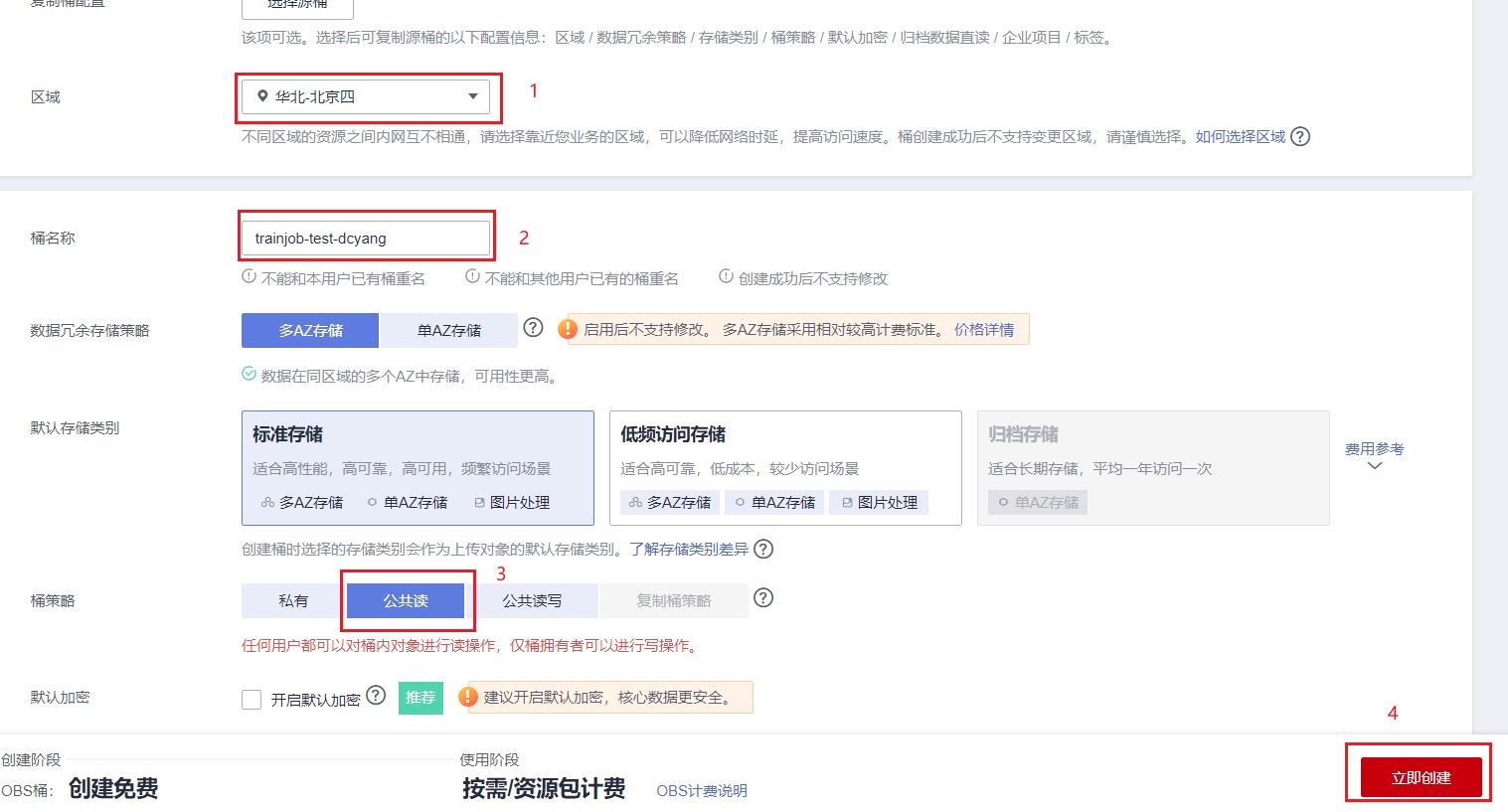Image resolution: width=1508 pixels, height=812 pixels.
Task: Select 单AZ存储 redundancy policy
Action: [x=448, y=330]
